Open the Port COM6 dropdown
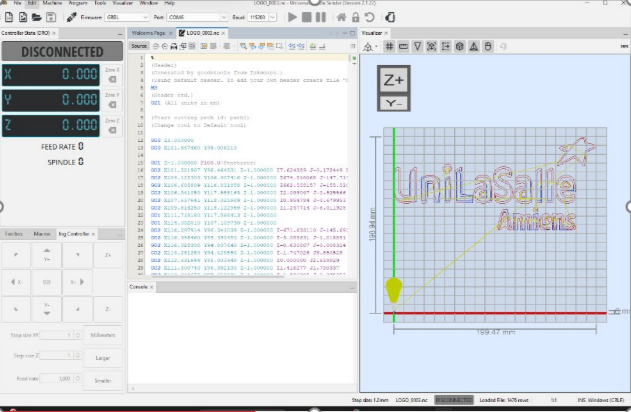The width and height of the screenshot is (631, 412). pos(197,17)
